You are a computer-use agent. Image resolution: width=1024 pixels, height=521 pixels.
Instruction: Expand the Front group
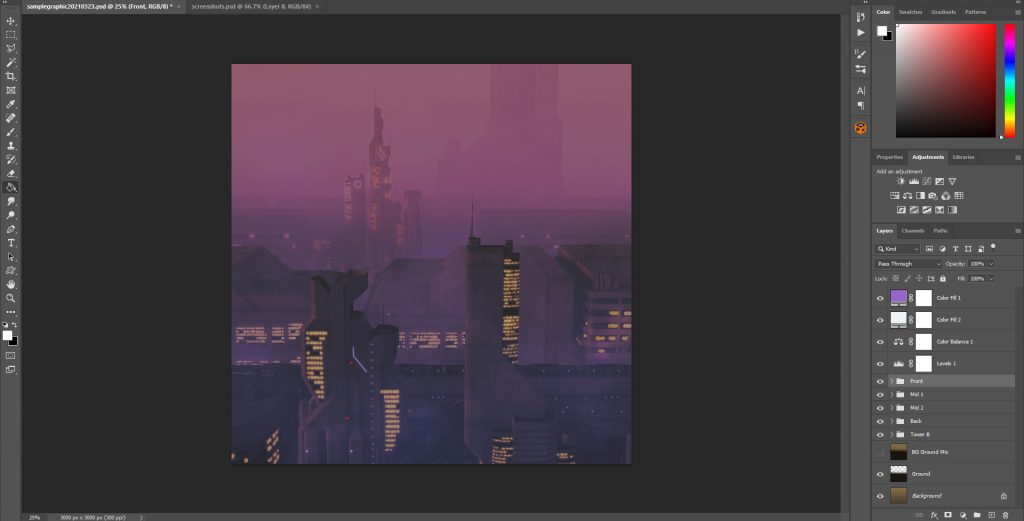891,381
